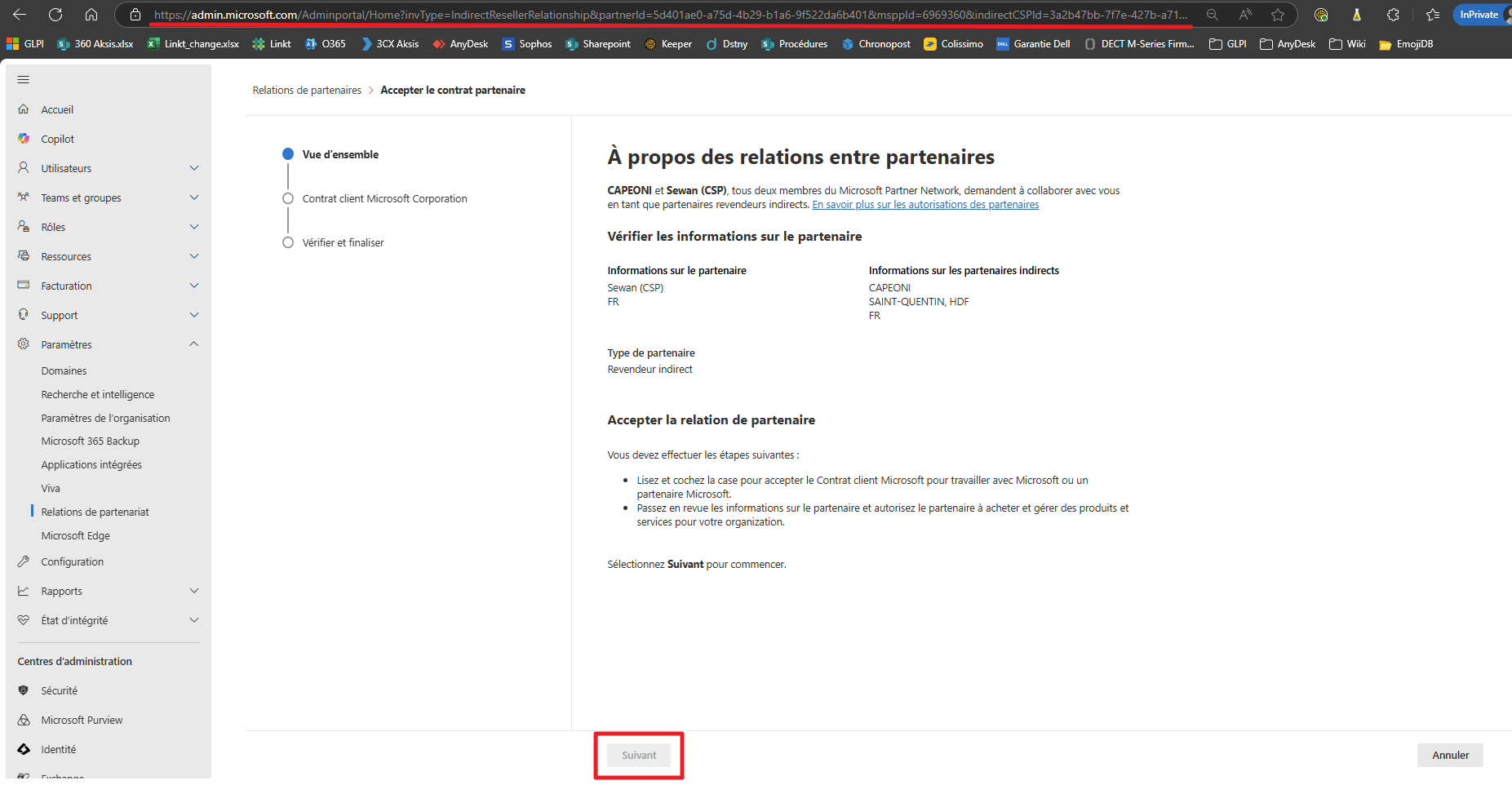Image resolution: width=1512 pixels, height=785 pixels.
Task: Open the Sécurité shield icon
Action: (x=24, y=690)
